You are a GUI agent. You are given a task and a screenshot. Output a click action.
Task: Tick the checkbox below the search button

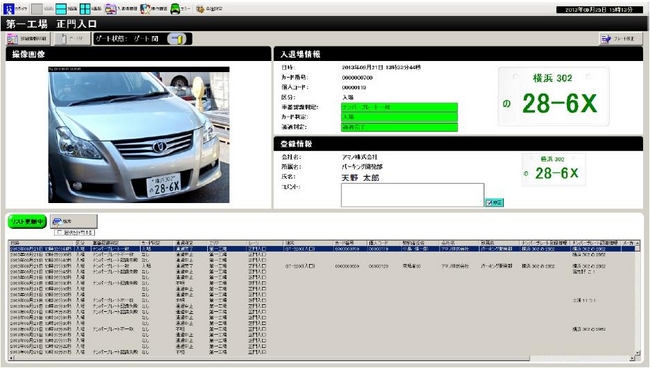(x=60, y=232)
